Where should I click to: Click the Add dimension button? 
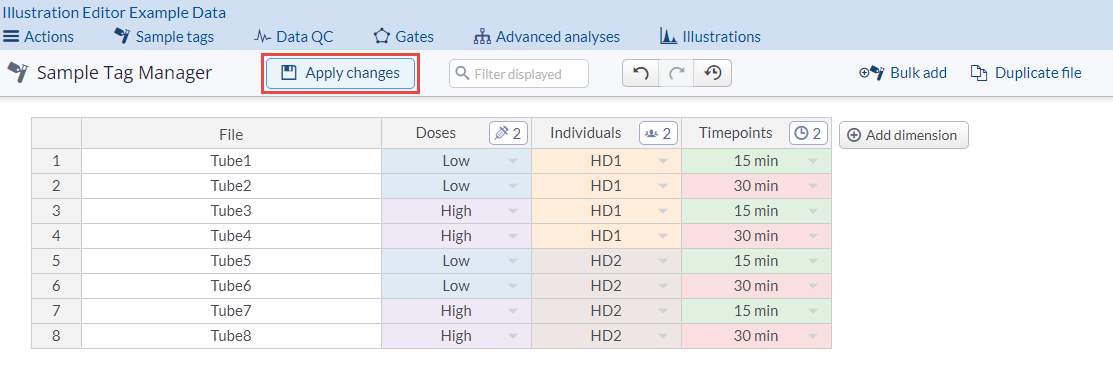click(904, 135)
